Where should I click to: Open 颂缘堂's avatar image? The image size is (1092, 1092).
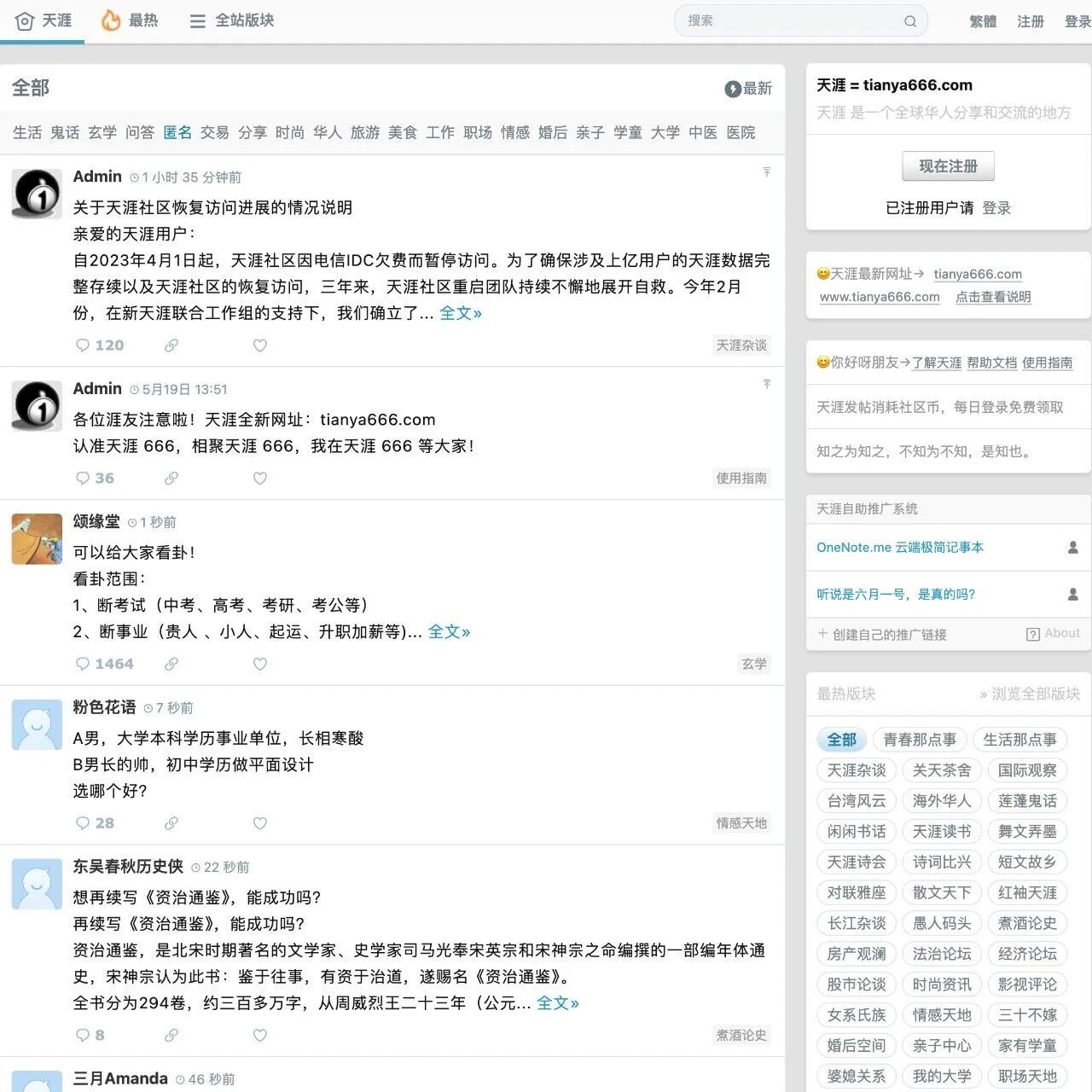click(37, 539)
